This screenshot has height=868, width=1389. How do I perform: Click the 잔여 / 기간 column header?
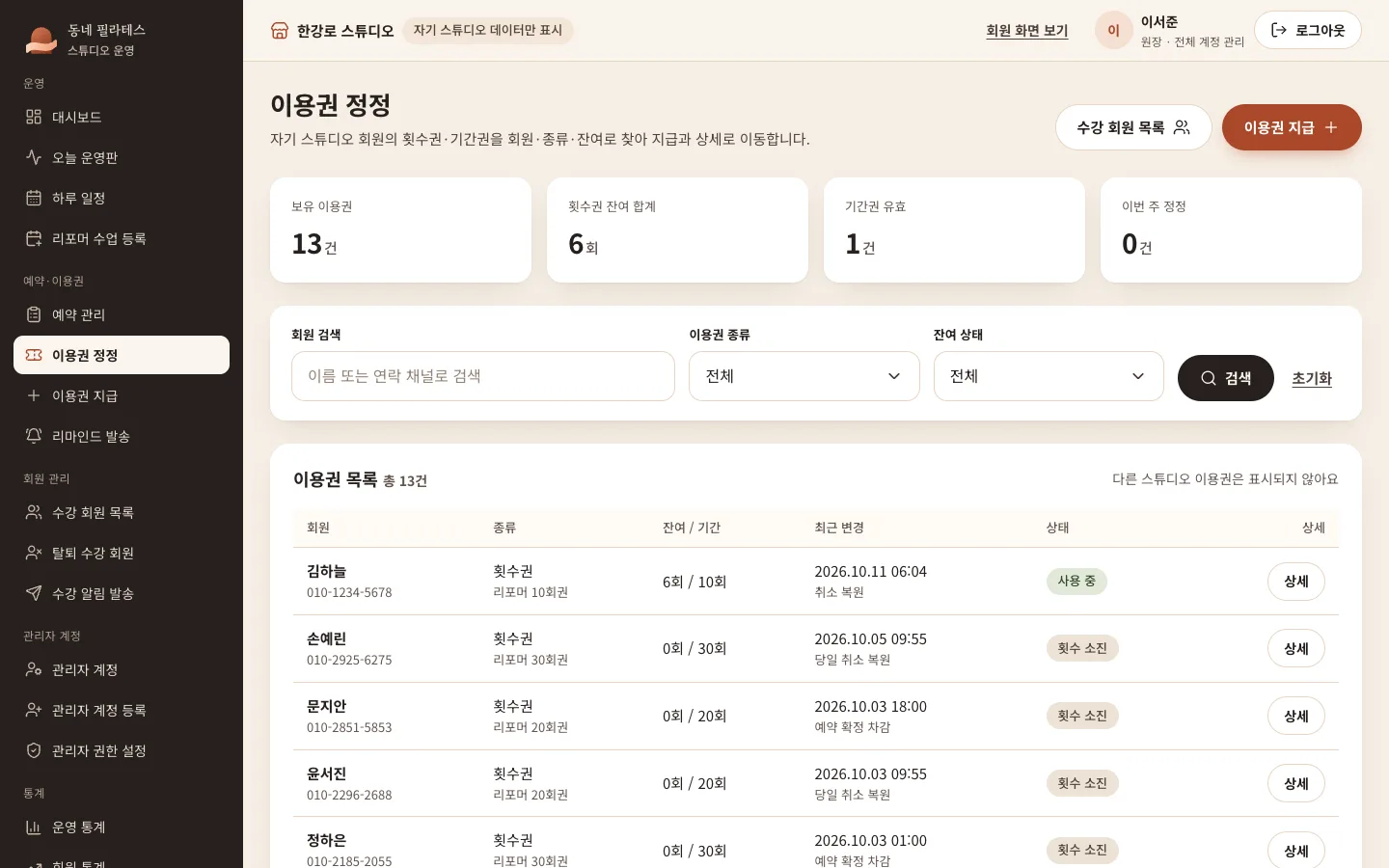pos(692,528)
